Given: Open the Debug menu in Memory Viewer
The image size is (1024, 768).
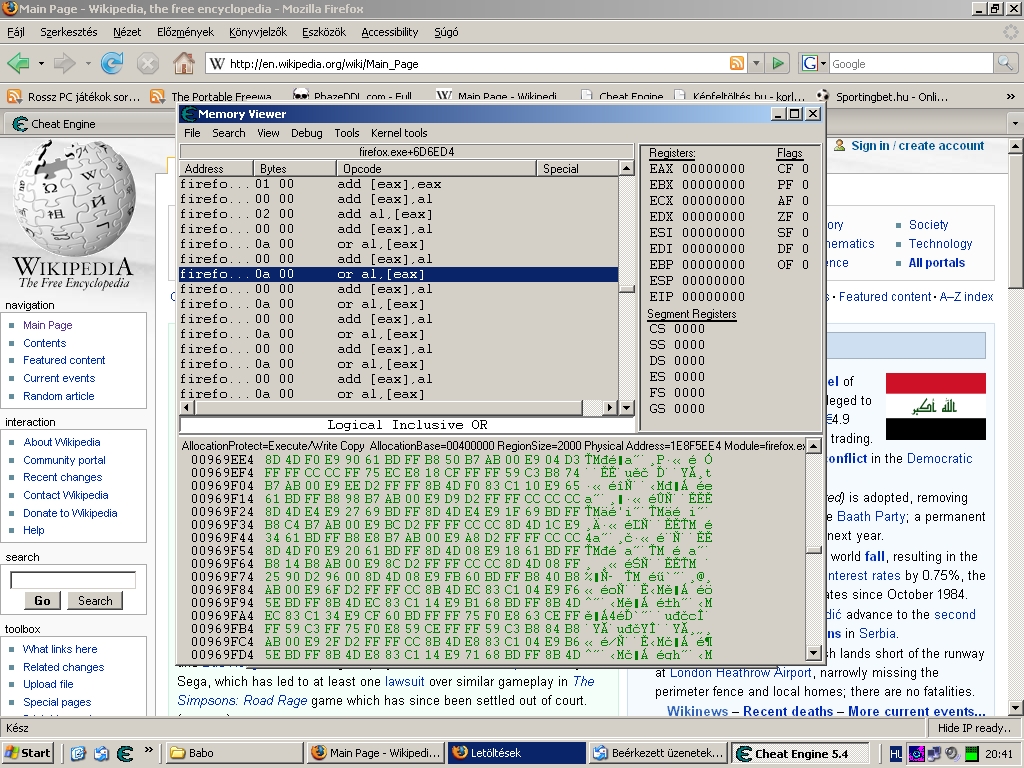Looking at the screenshot, I should point(306,133).
